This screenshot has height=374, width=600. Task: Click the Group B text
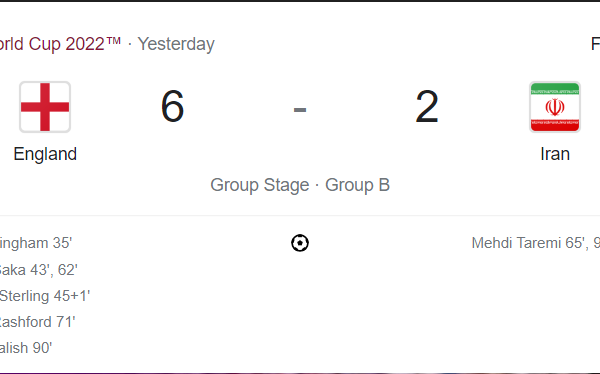click(357, 185)
